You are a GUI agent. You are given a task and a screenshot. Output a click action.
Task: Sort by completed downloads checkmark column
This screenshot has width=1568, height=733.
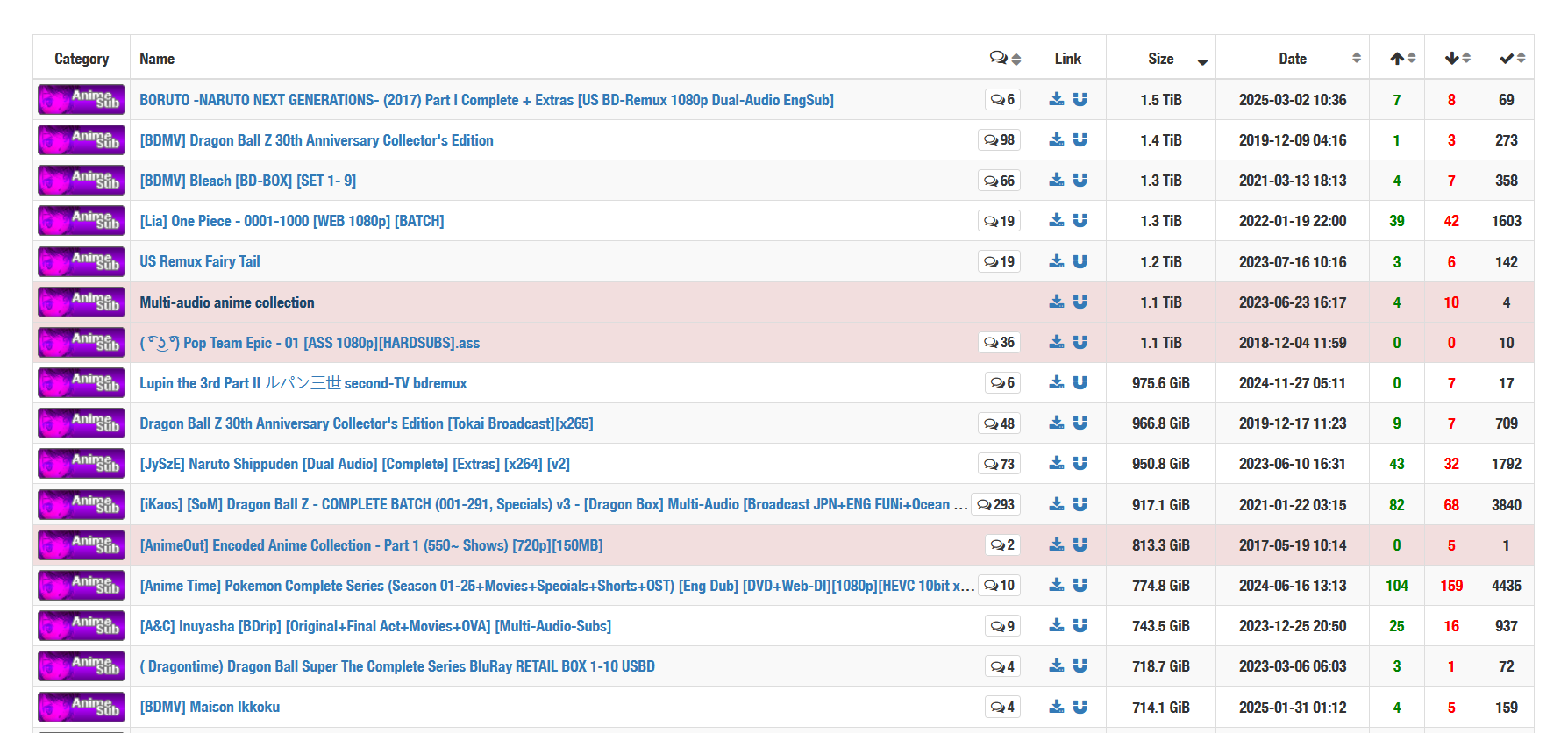(x=1507, y=58)
